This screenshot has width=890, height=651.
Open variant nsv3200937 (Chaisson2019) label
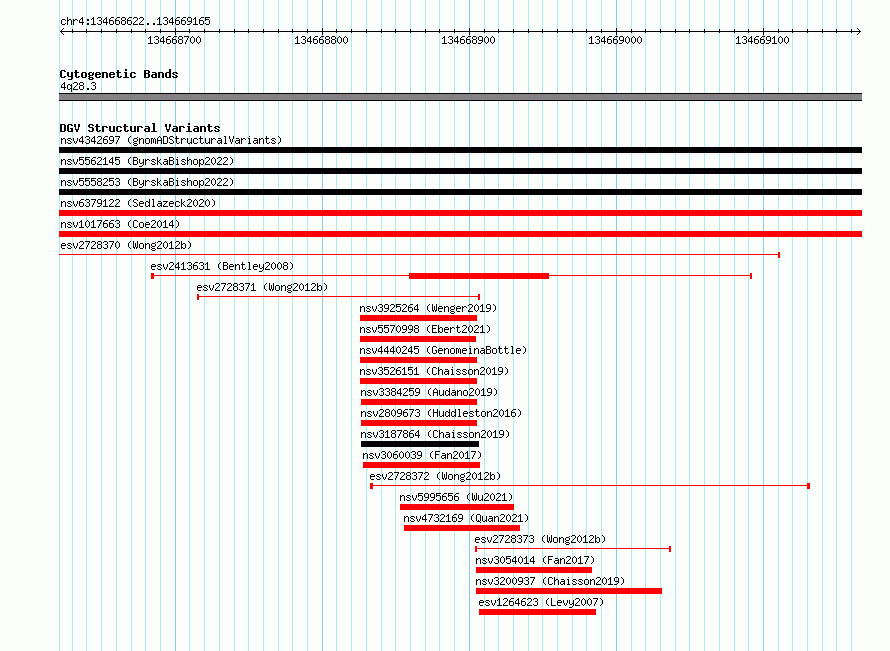coord(550,581)
